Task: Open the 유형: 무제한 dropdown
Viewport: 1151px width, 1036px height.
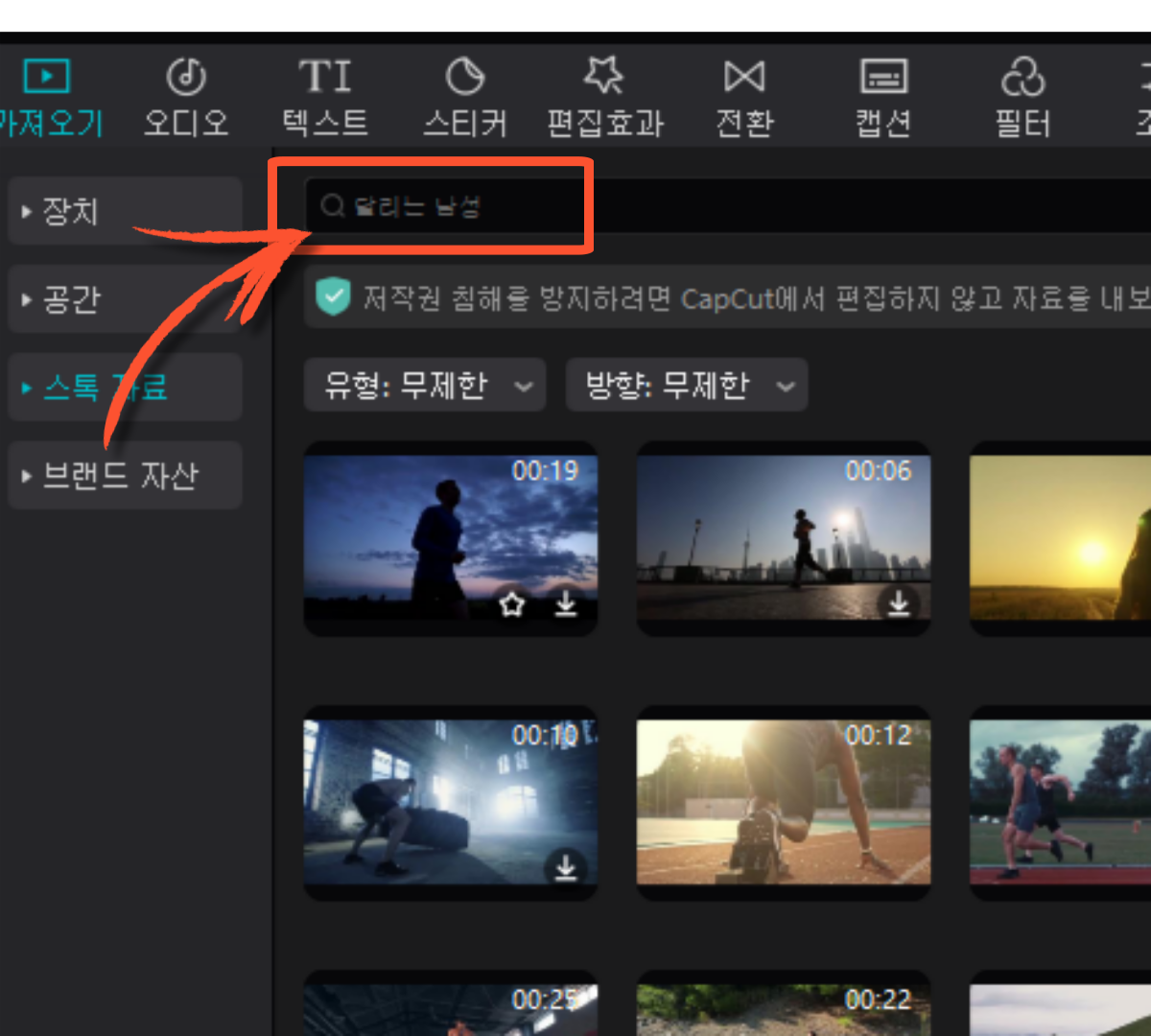Action: click(x=425, y=386)
